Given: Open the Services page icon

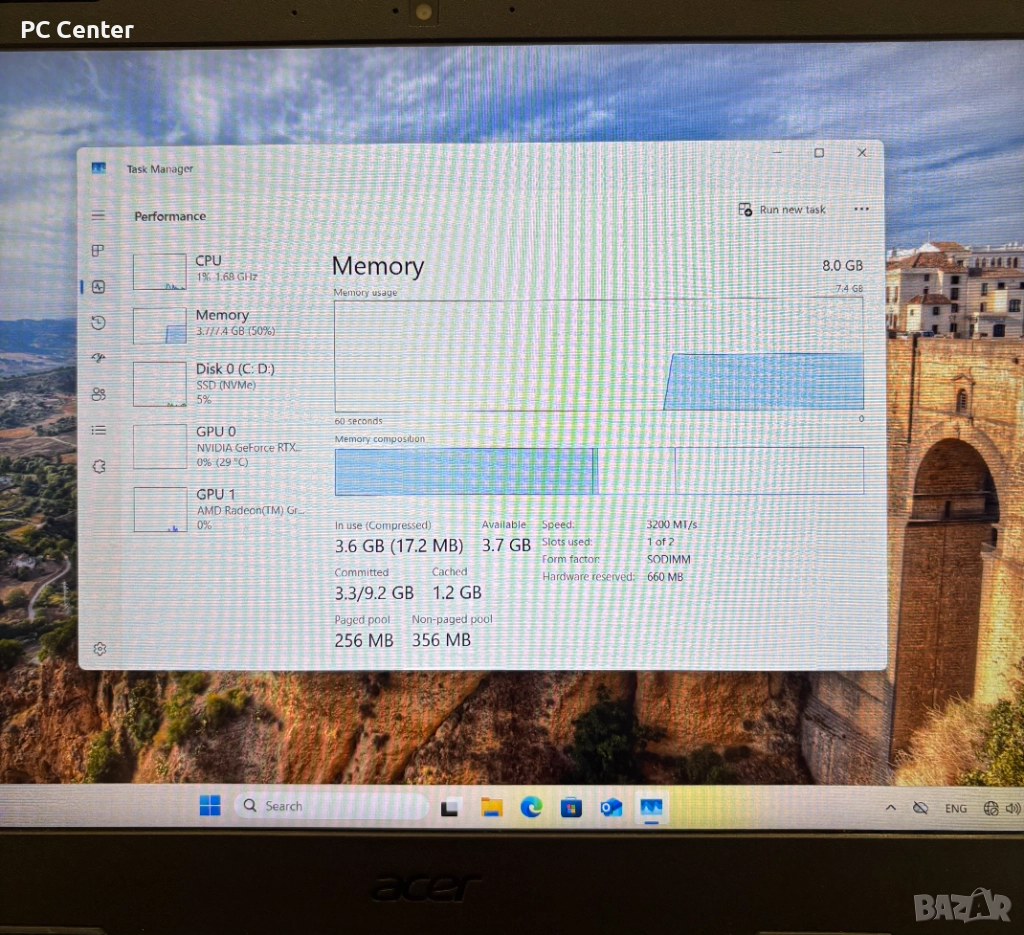Looking at the screenshot, I should (x=98, y=466).
